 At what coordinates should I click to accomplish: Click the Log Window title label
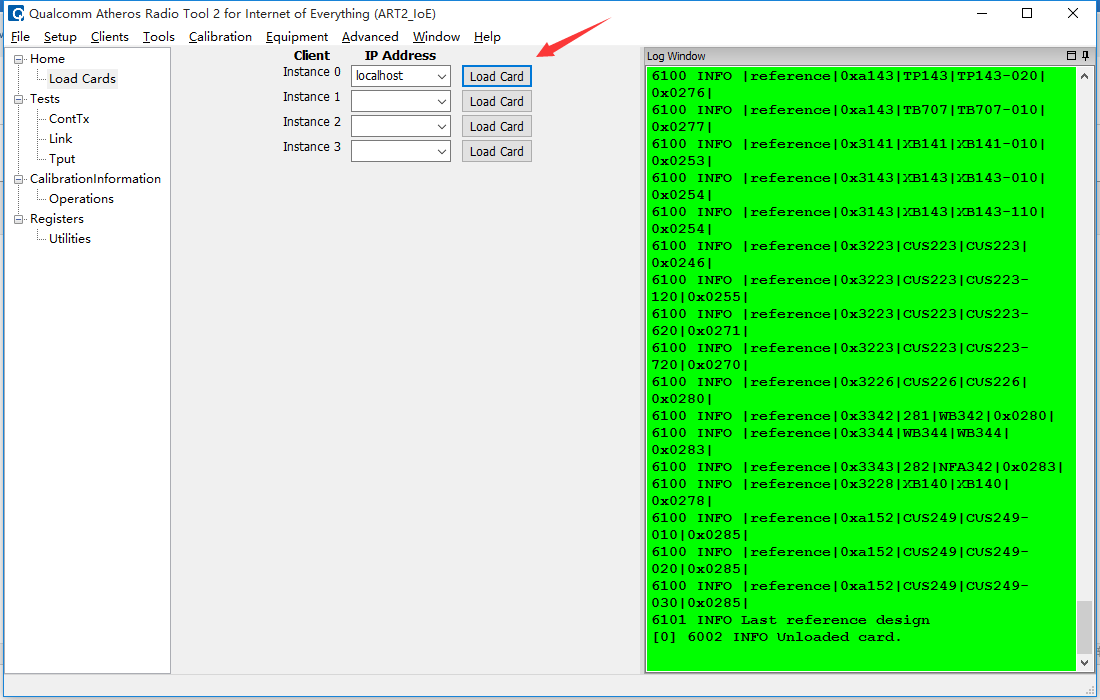(676, 56)
